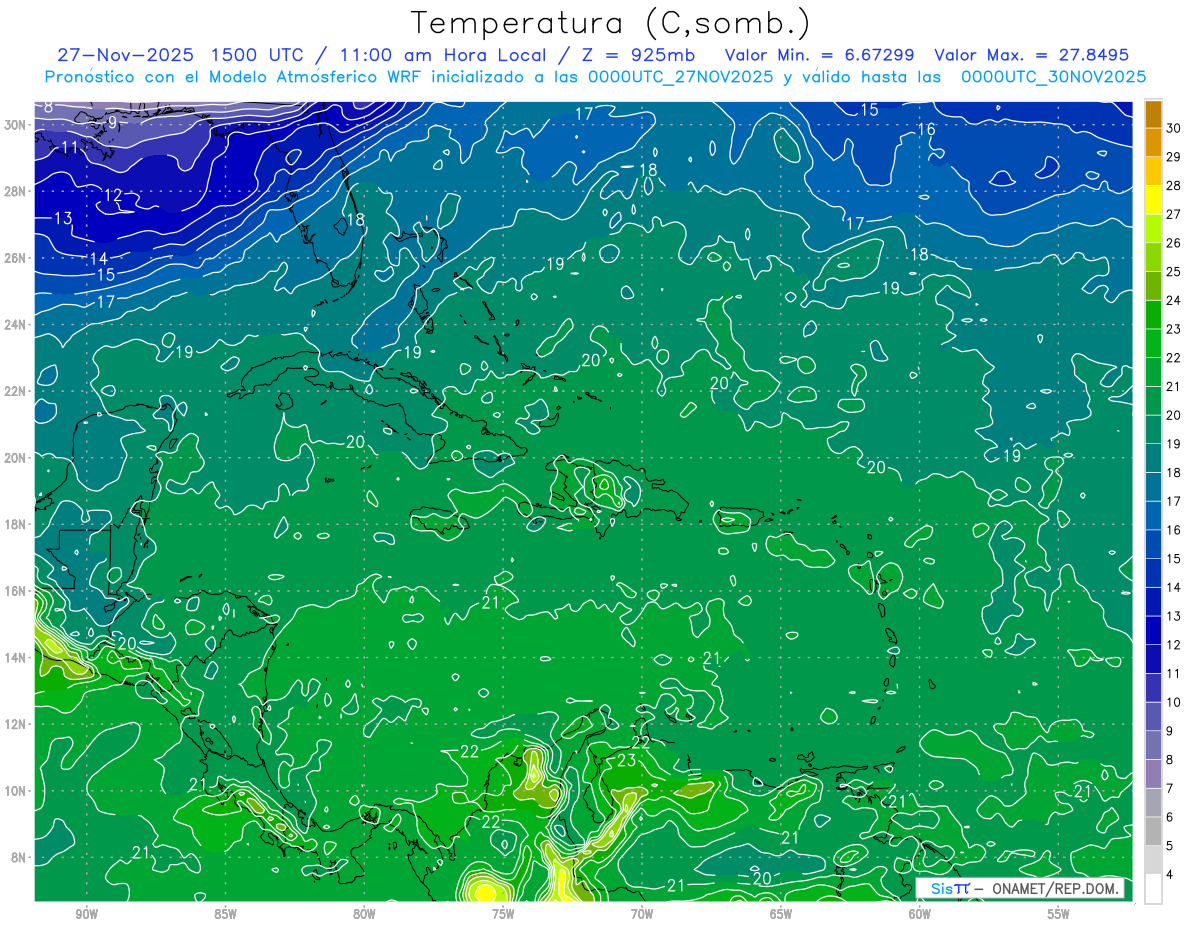Click the "60W" longitude axis label

(920, 915)
